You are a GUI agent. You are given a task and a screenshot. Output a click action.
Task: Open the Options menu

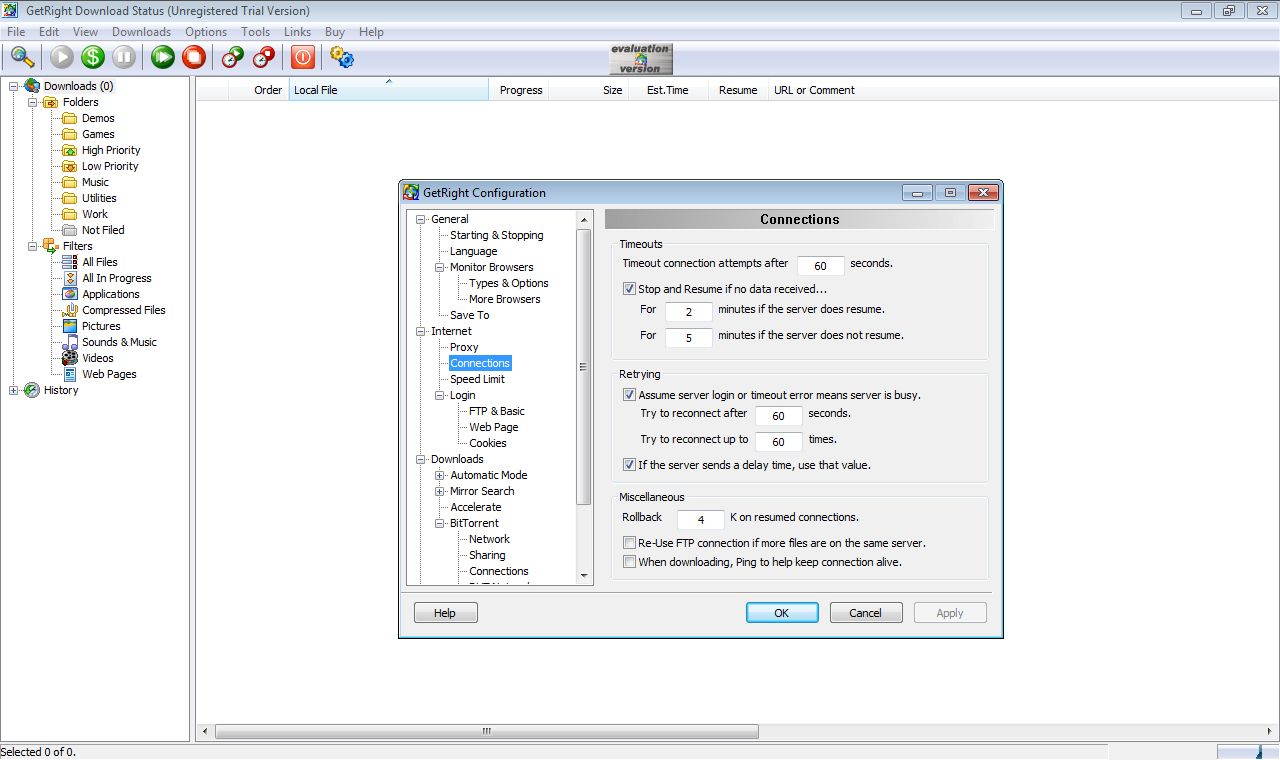tap(206, 32)
